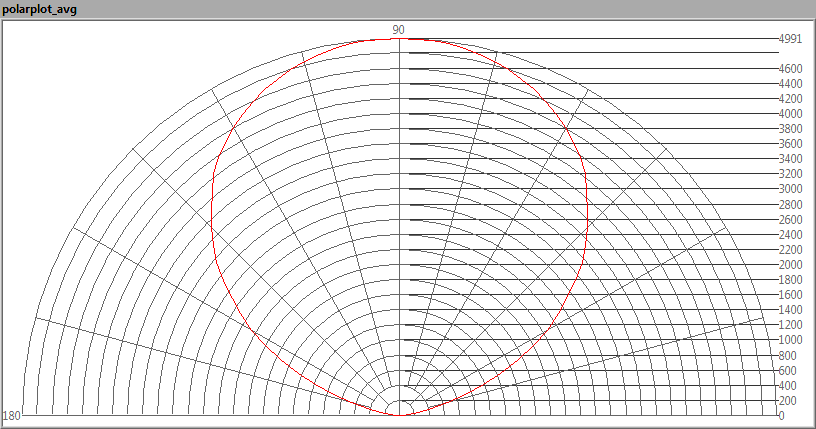
Task: Click the 2200 radial scale label
Action: [790, 250]
